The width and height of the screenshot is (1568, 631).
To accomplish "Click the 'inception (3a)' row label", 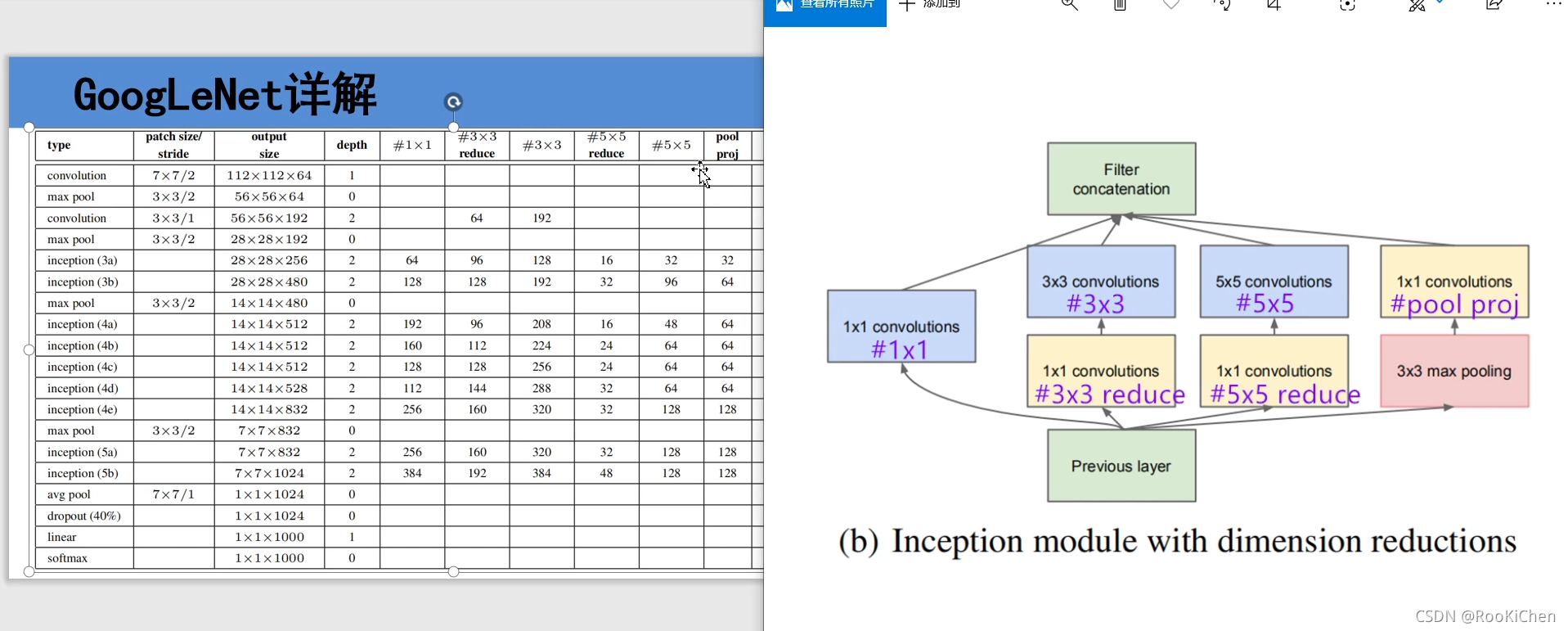I will [83, 260].
